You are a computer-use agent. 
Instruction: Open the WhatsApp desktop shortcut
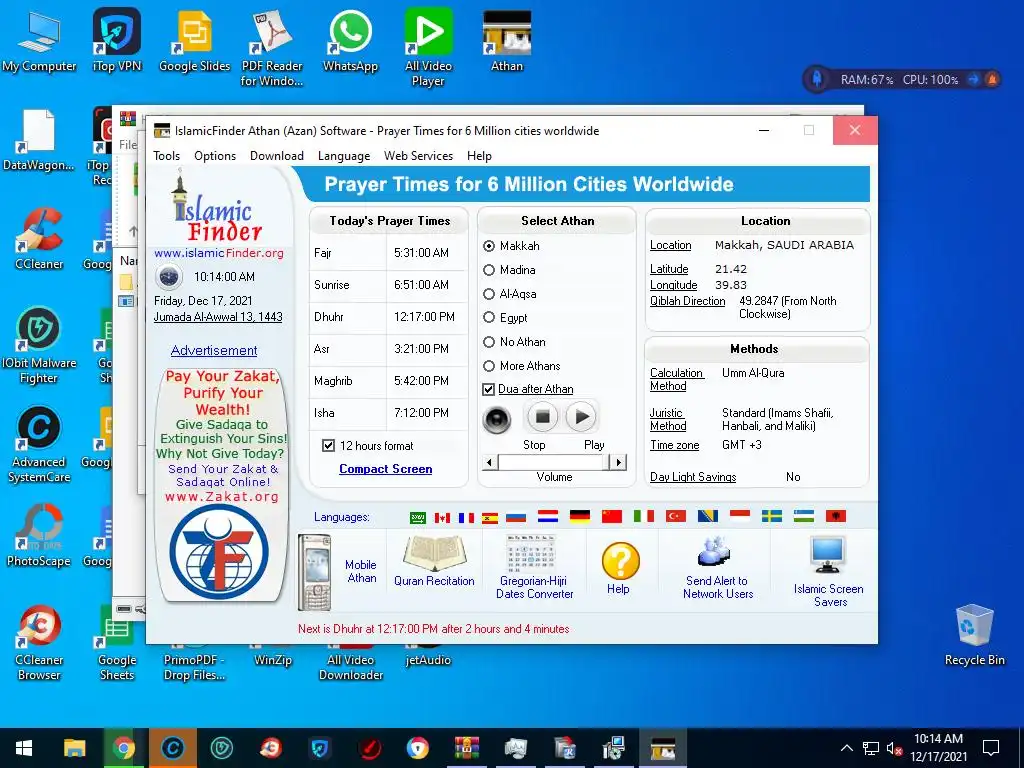350,40
